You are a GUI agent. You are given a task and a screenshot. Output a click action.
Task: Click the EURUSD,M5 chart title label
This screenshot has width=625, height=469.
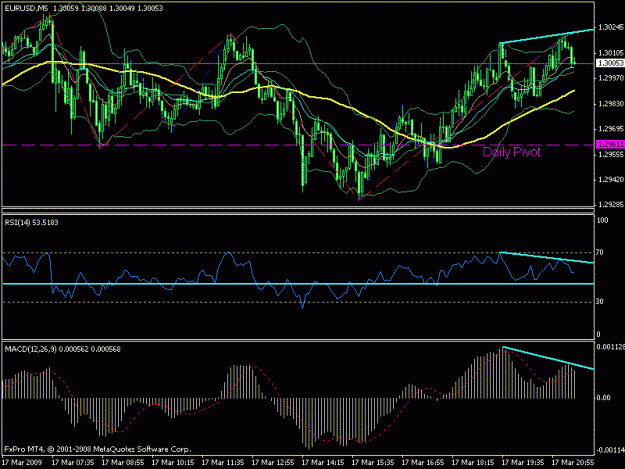[x=26, y=8]
